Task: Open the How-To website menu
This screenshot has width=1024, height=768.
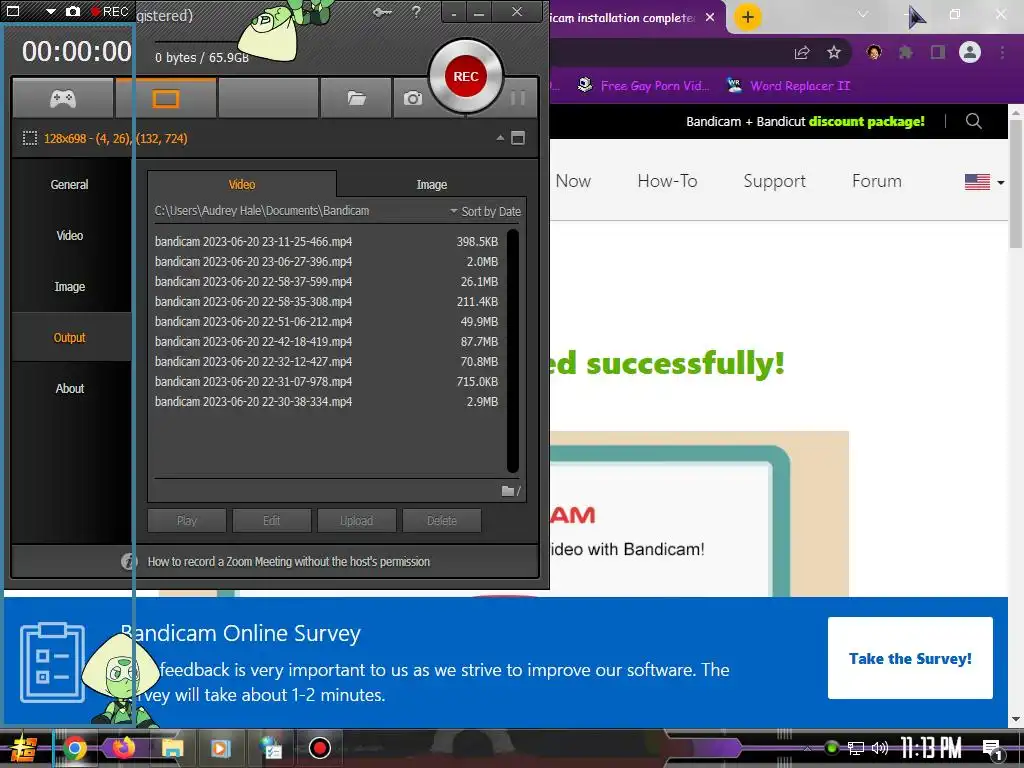Action: pyautogui.click(x=667, y=181)
